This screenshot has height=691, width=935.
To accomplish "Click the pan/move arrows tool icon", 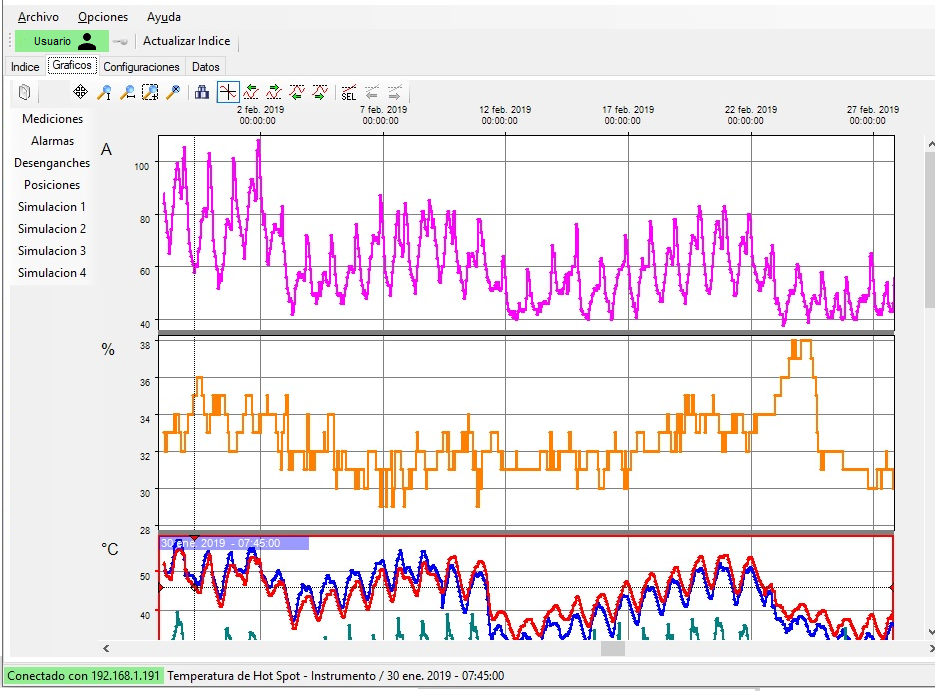I will tap(81, 92).
